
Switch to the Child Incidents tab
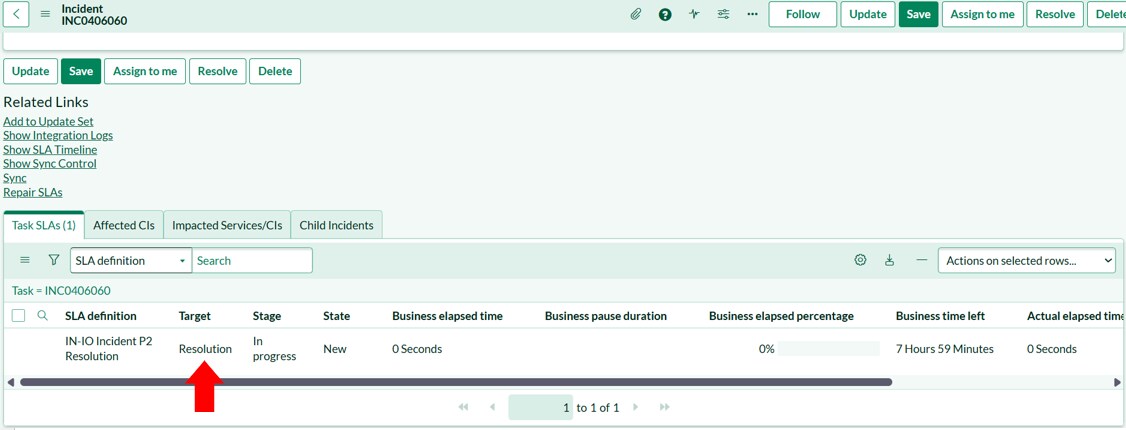[337, 225]
